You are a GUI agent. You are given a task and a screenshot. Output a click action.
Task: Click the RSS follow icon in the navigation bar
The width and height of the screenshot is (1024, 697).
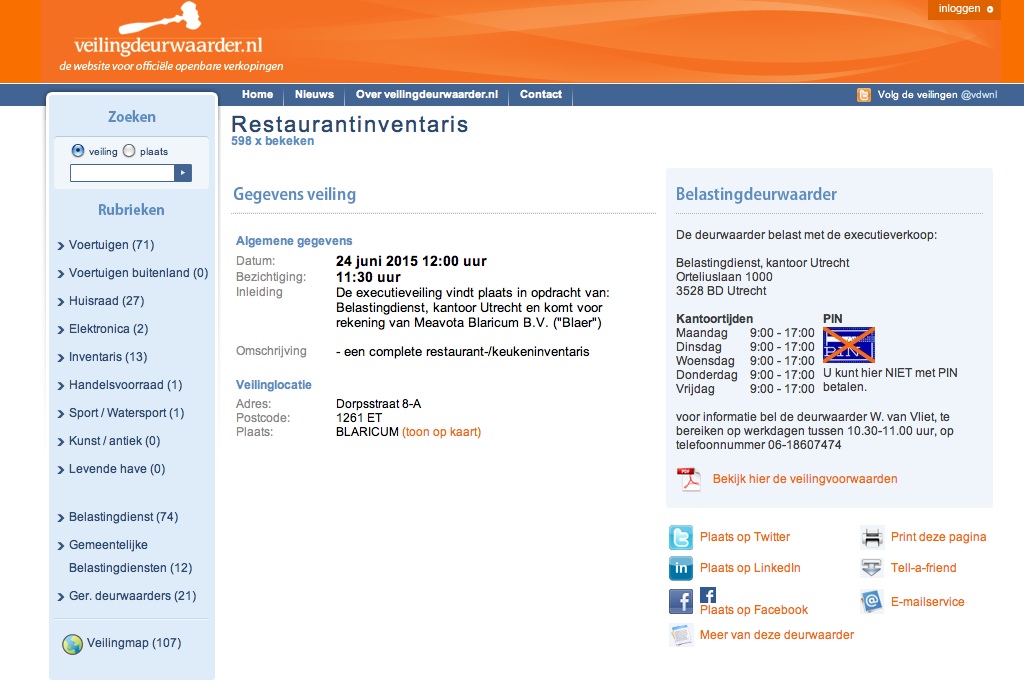tap(864, 95)
